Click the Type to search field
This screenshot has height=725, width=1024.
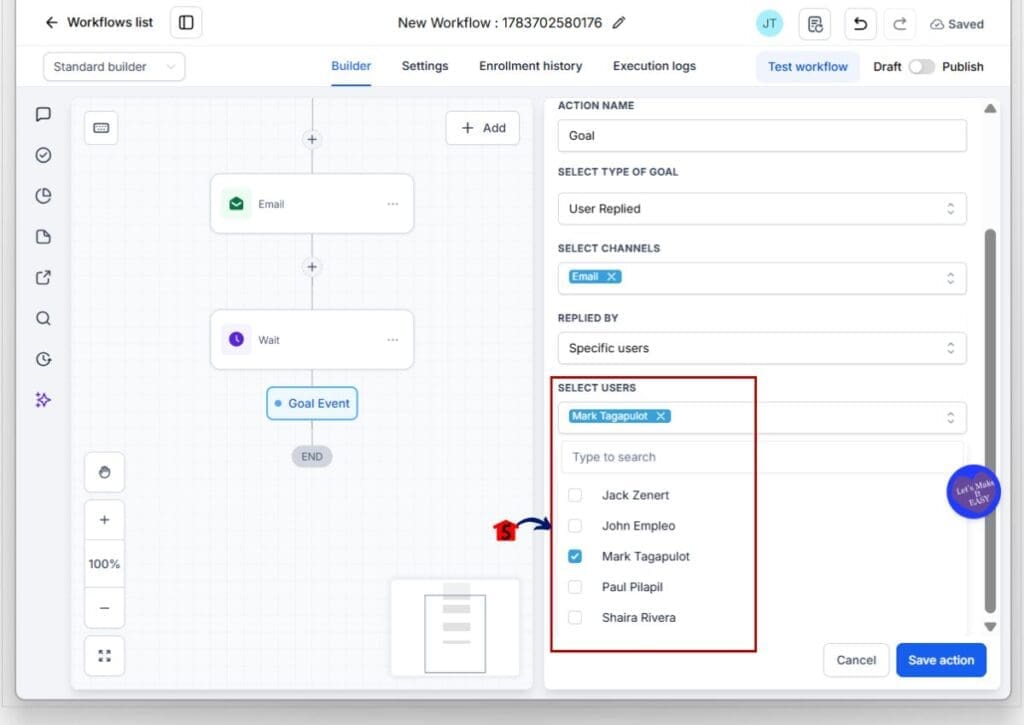761,457
